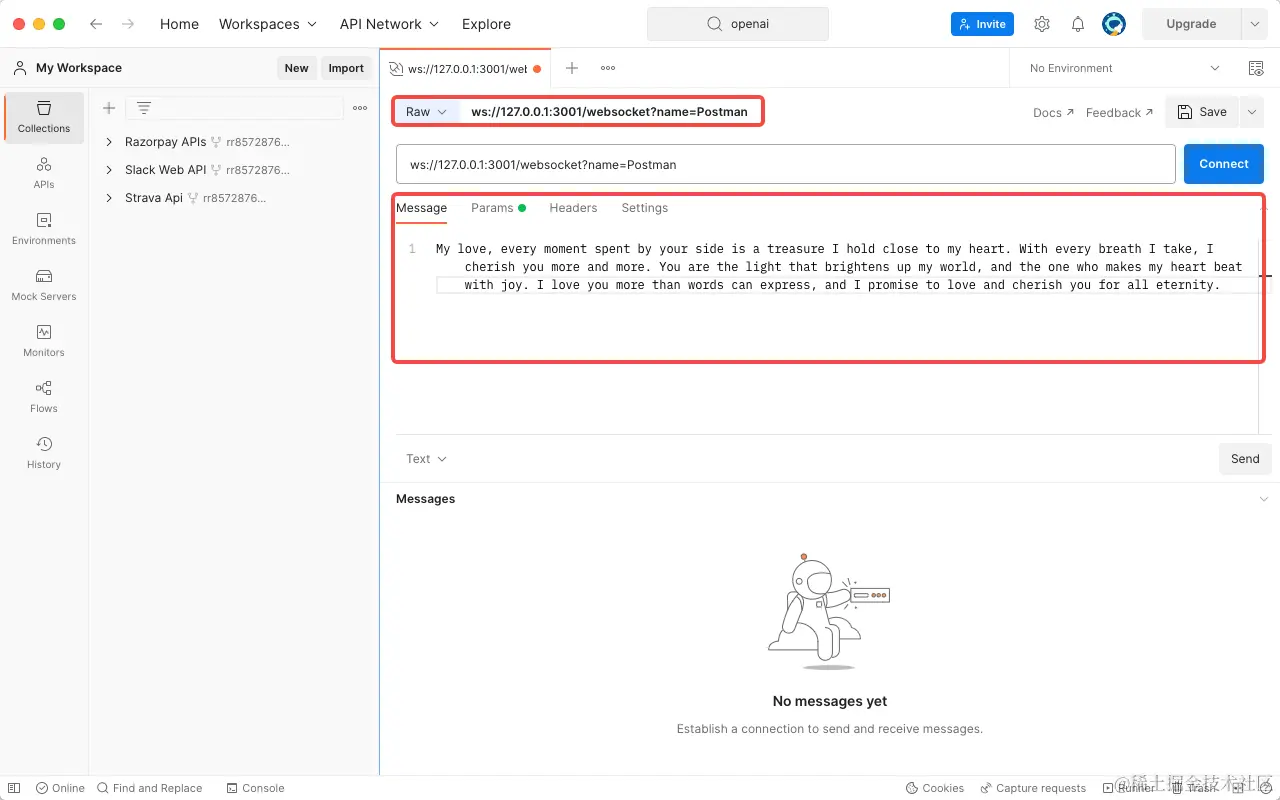The image size is (1280, 800).
Task: Collapse the Messages section
Action: point(1263,498)
